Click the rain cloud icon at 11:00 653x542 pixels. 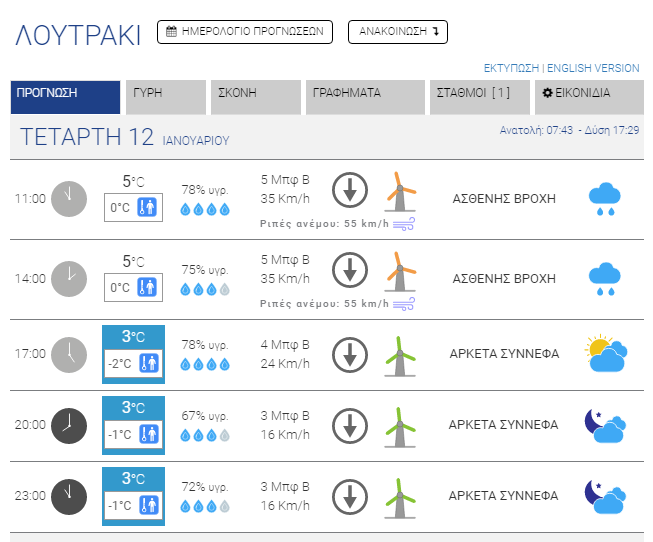pos(603,199)
